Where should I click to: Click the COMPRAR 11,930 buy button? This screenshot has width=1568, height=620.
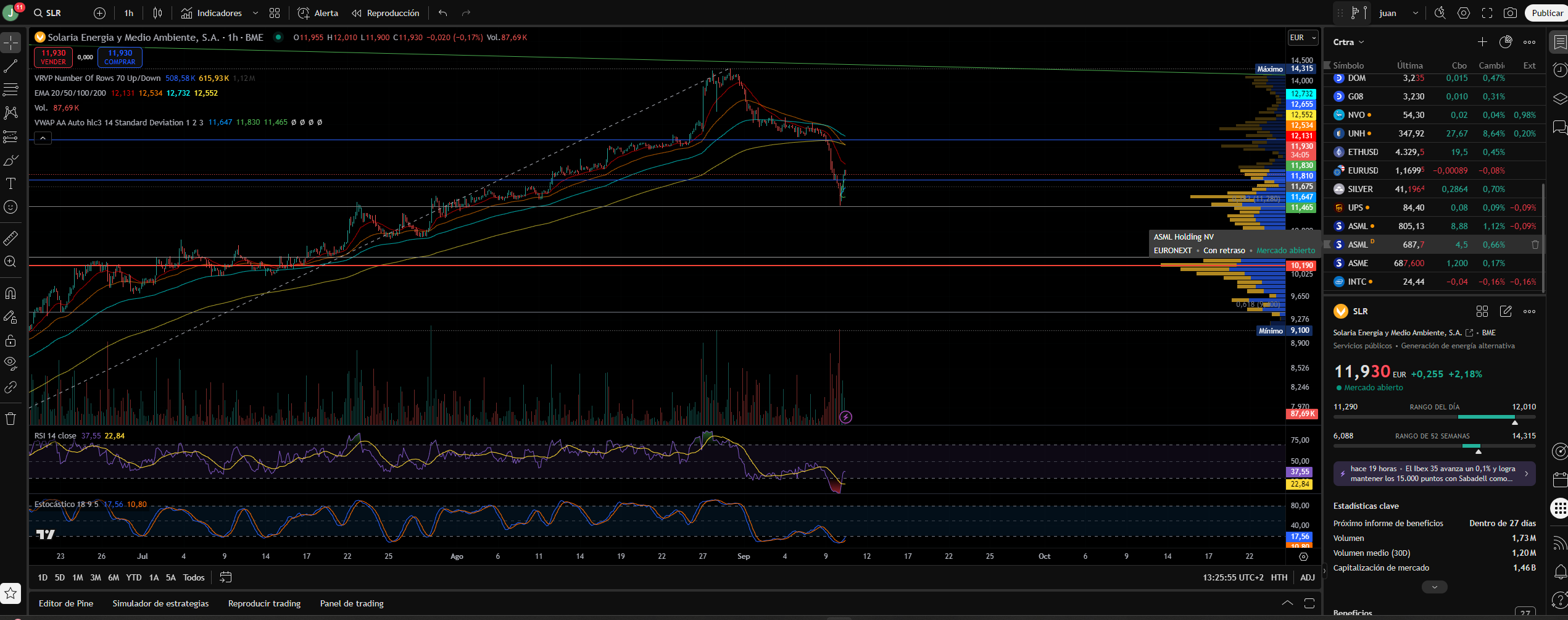pyautogui.click(x=120, y=57)
